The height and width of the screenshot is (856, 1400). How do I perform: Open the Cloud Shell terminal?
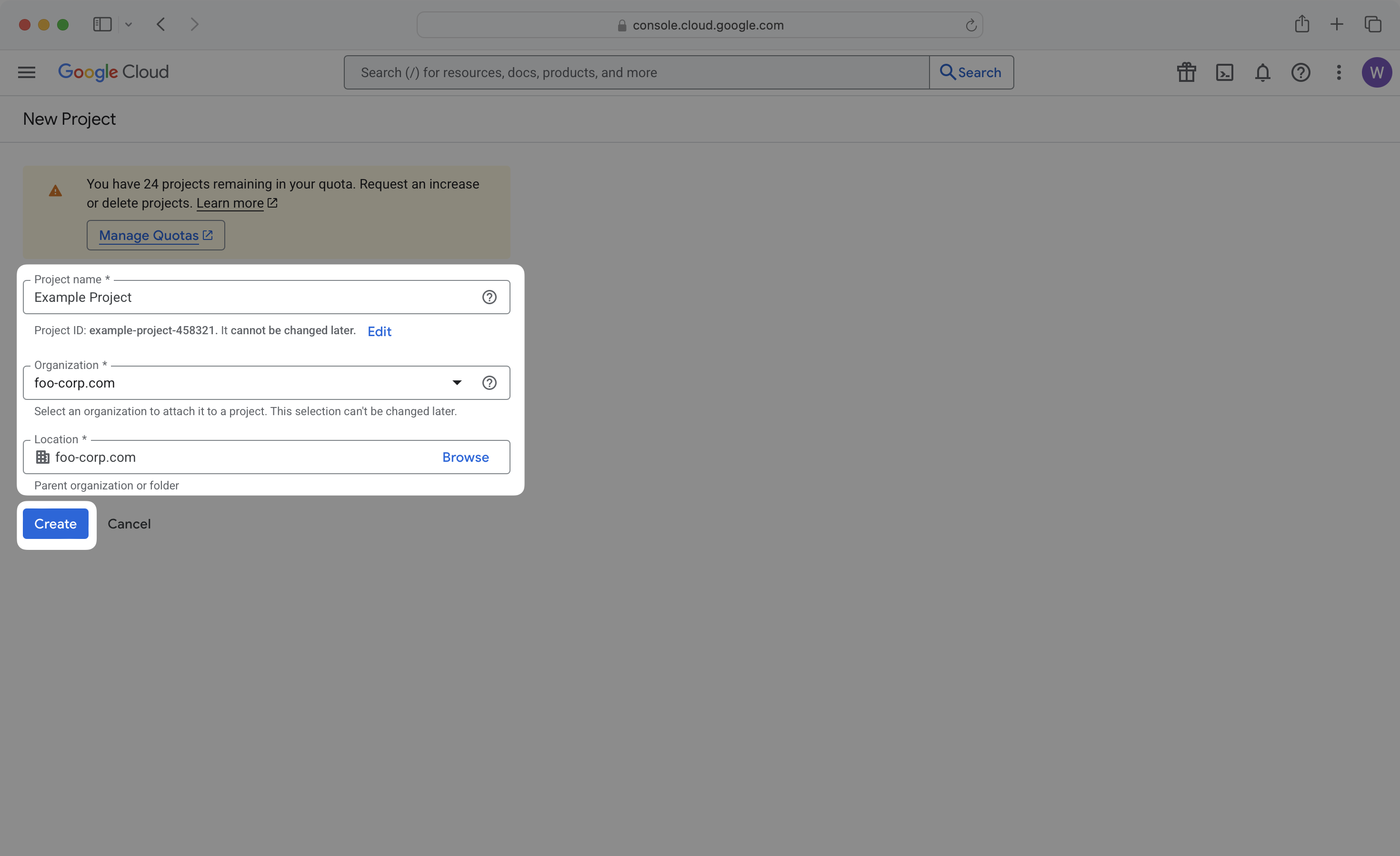(x=1225, y=72)
